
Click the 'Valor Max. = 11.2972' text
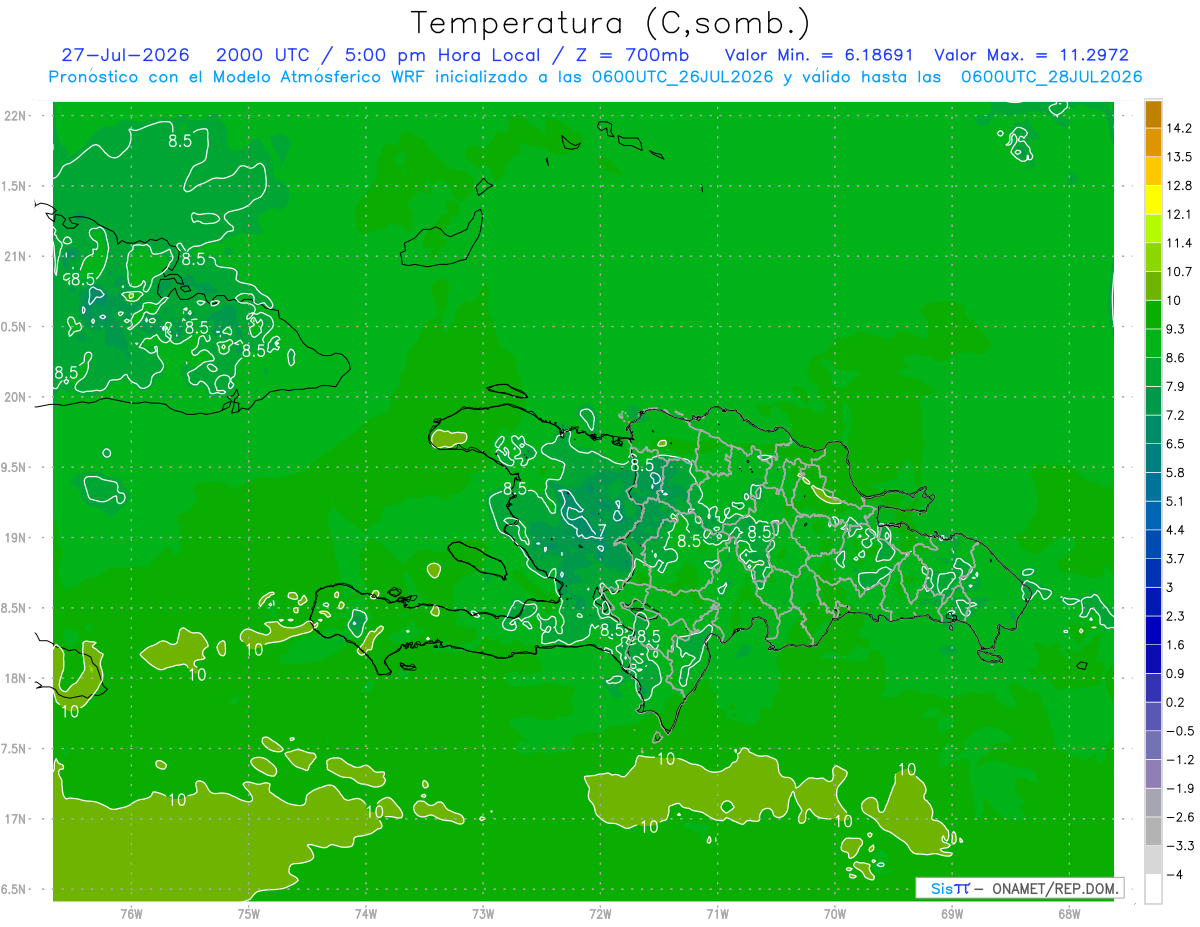[1031, 55]
